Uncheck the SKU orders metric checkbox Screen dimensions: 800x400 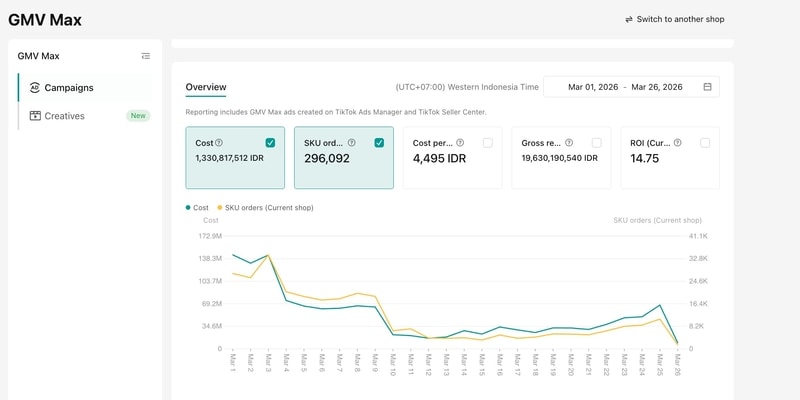click(379, 143)
